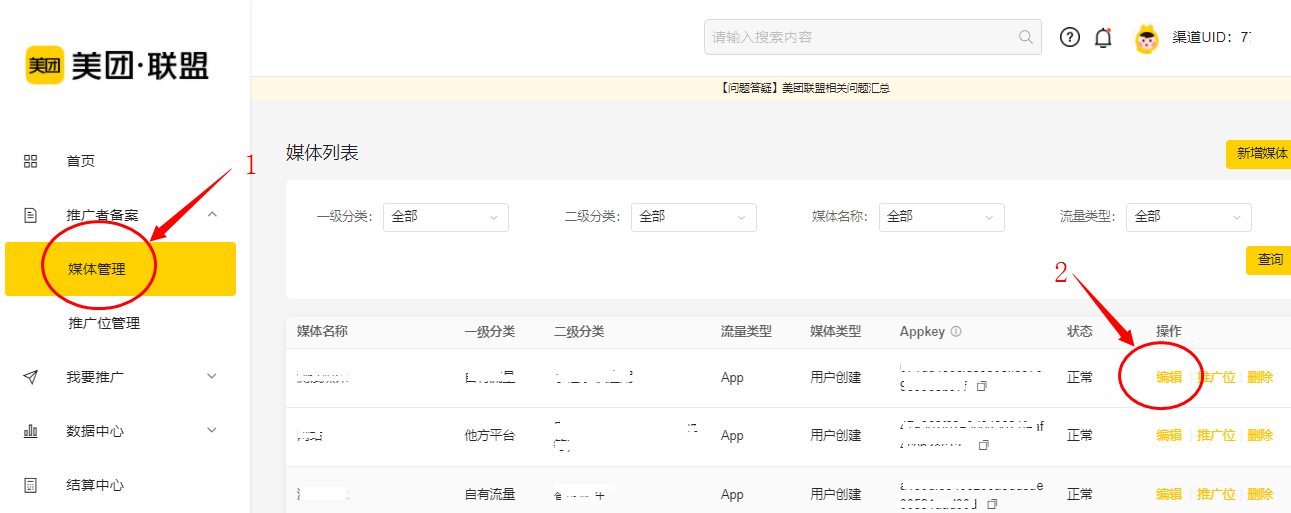Click the user avatar icon
The height and width of the screenshot is (513, 1291).
pyautogui.click(x=1147, y=38)
